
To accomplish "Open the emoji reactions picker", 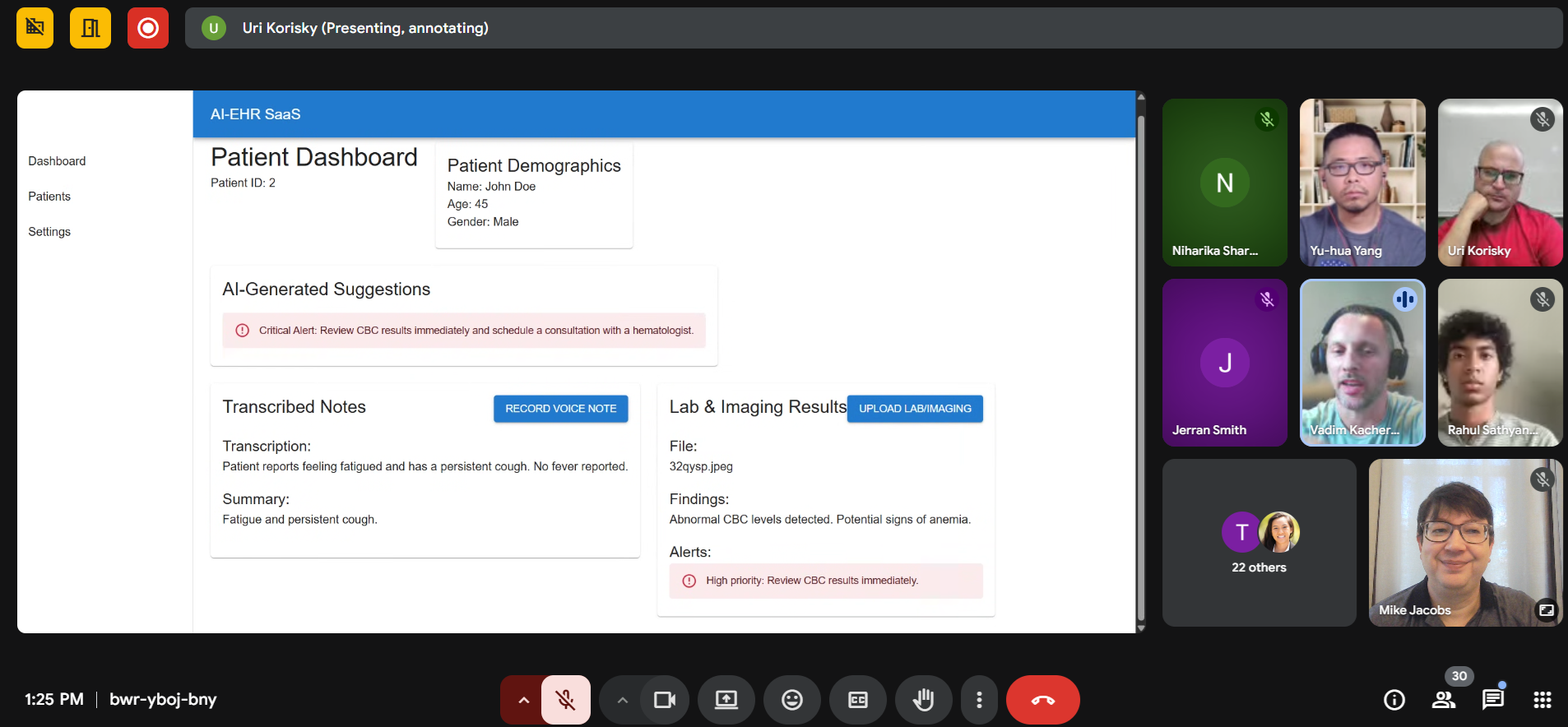I will click(792, 700).
